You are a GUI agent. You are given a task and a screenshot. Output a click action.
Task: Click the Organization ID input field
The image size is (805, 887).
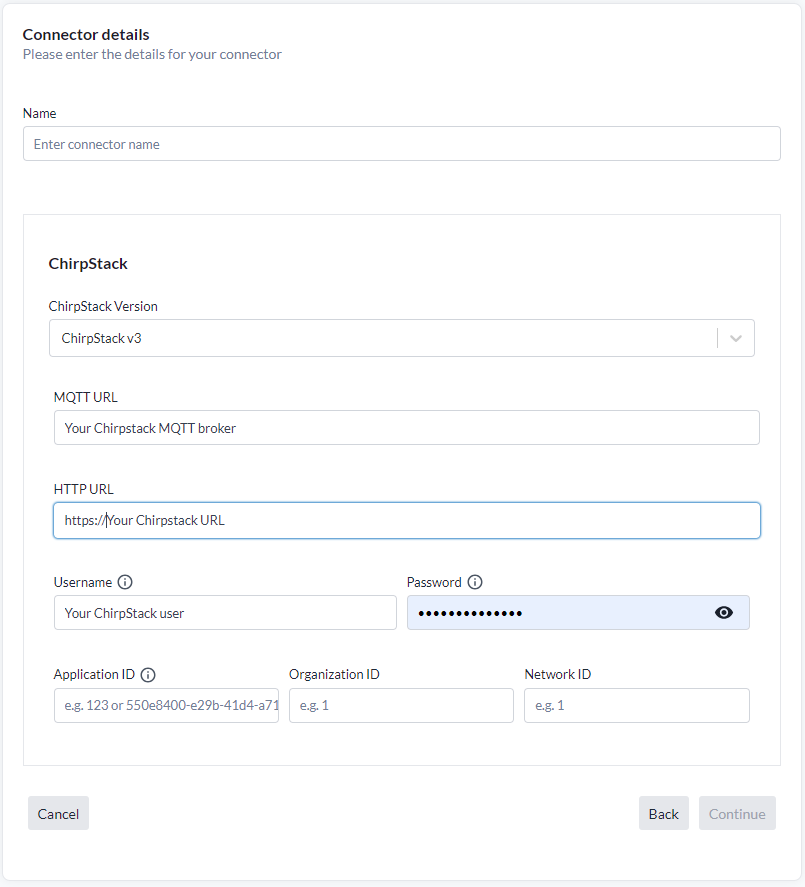coord(401,705)
